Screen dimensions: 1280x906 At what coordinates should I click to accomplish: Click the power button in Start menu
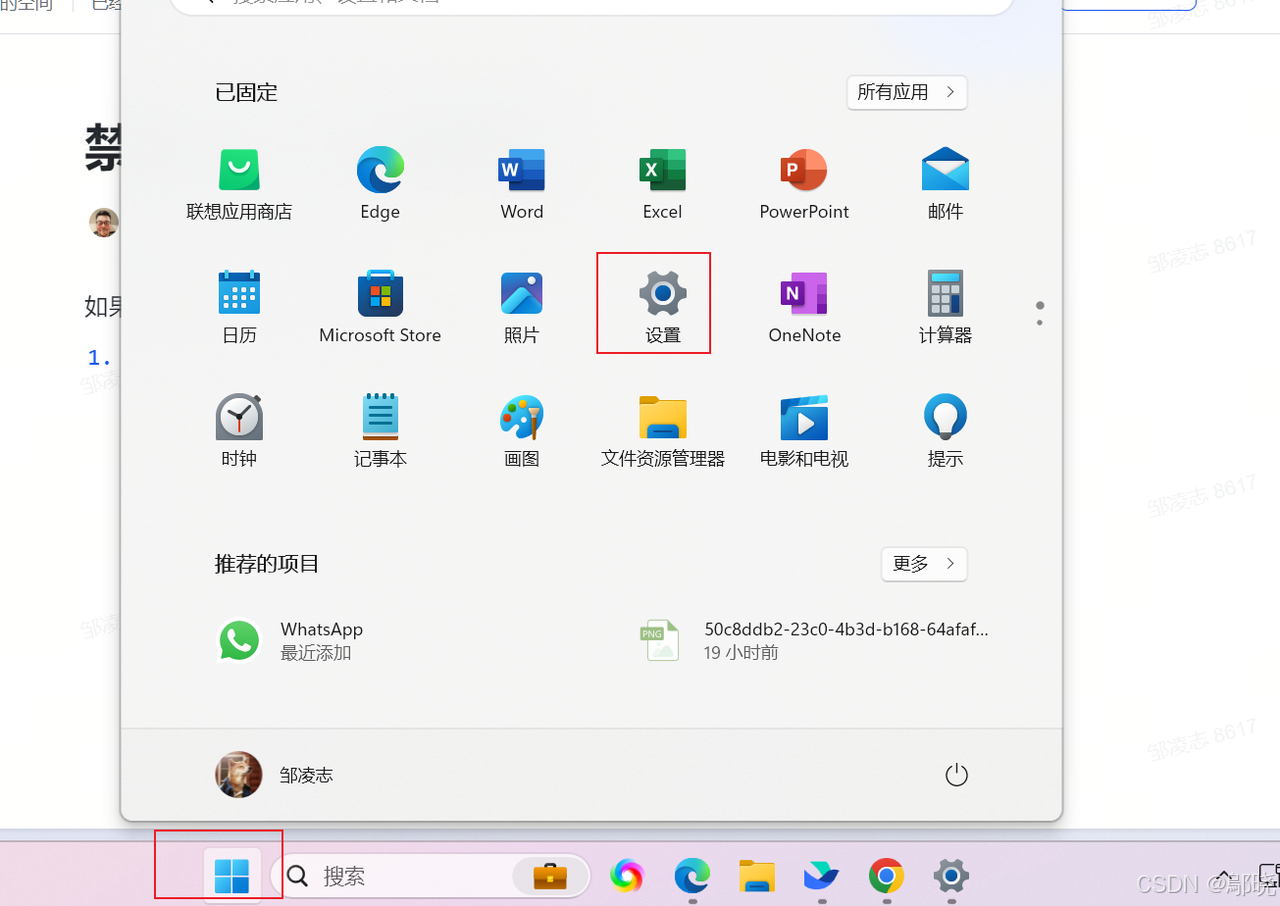[957, 775]
